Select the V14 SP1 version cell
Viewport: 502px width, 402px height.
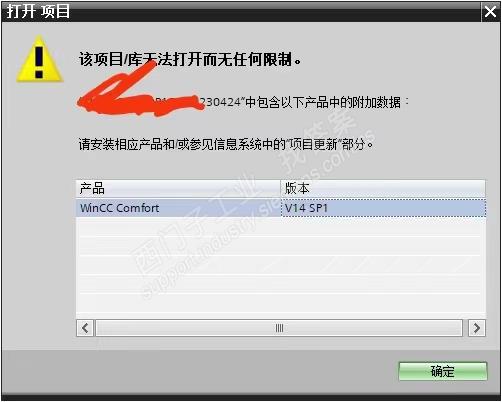click(x=383, y=208)
